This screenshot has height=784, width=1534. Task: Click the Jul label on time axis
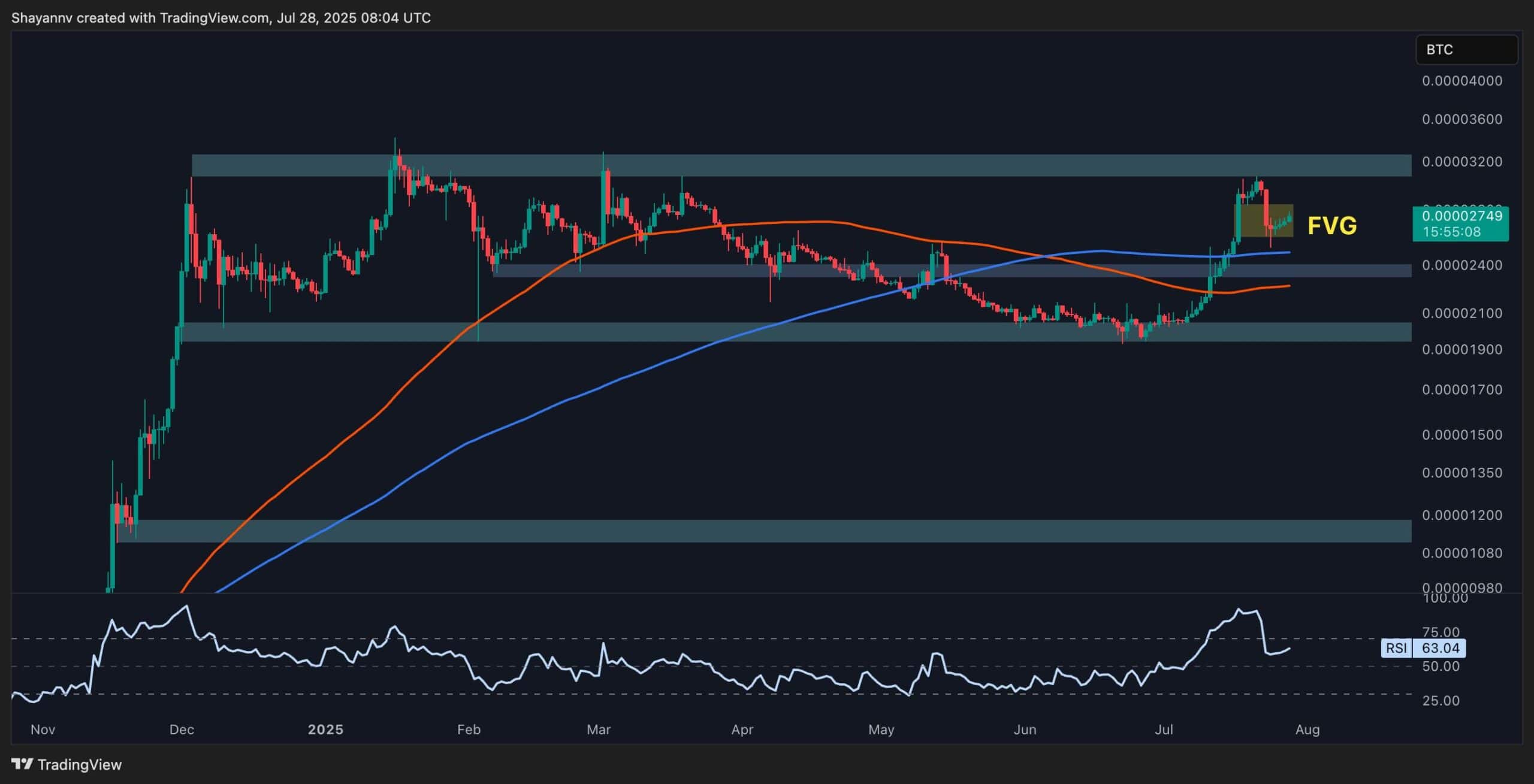click(1164, 729)
